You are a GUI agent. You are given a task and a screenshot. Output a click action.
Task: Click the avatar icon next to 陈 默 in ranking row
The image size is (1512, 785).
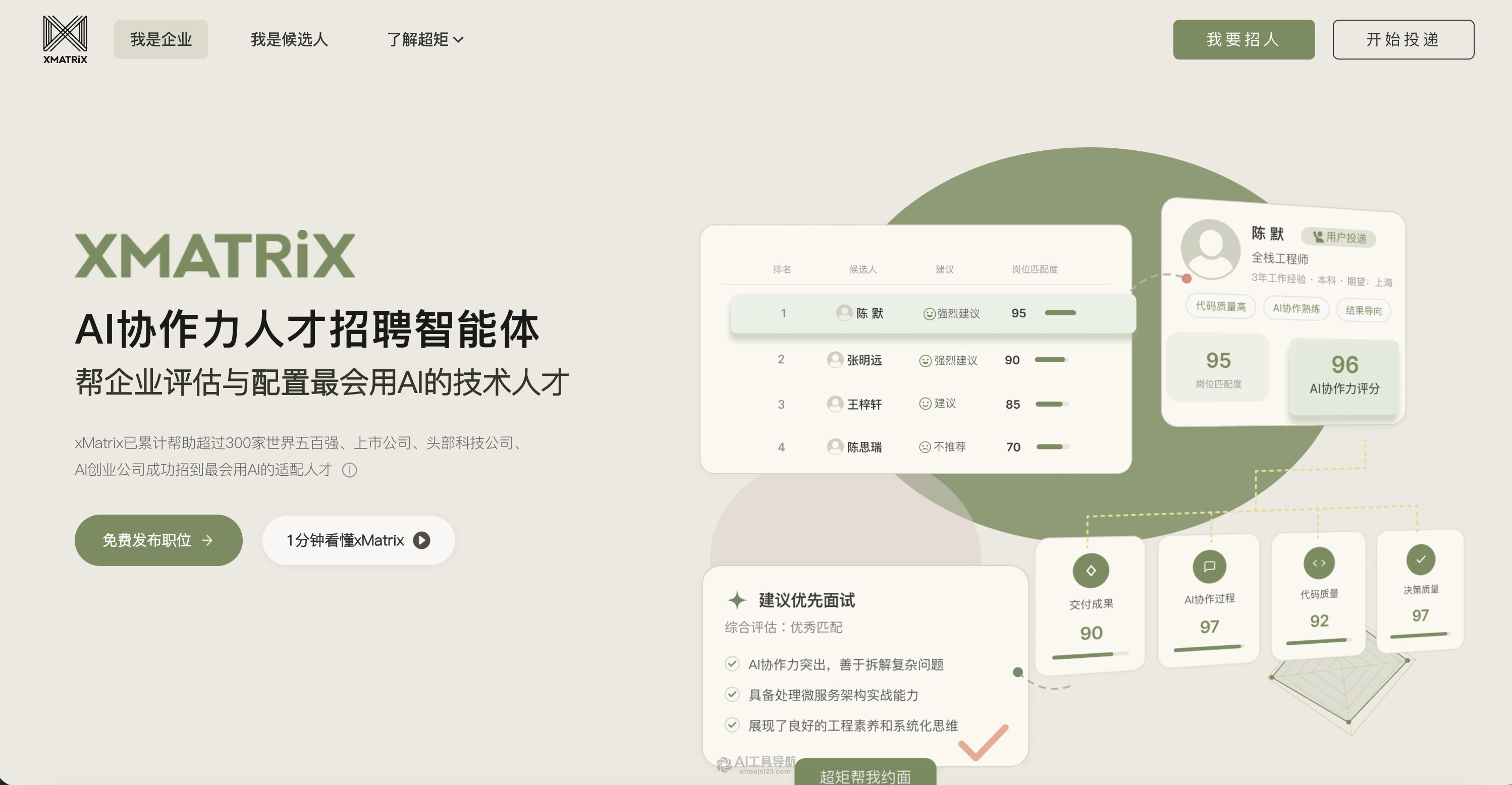click(844, 313)
